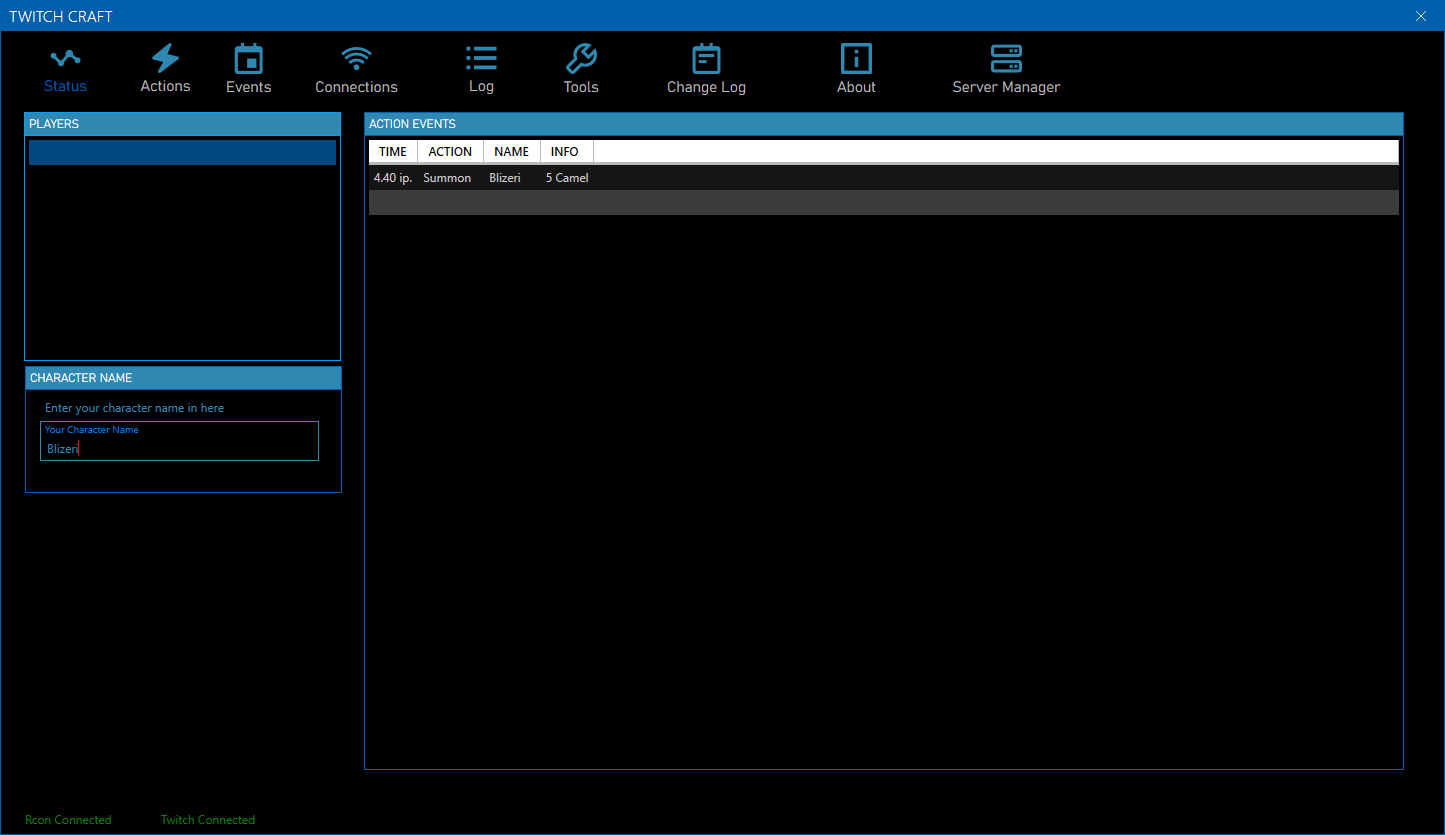
Task: Click the INFO column header
Action: pyautogui.click(x=565, y=152)
